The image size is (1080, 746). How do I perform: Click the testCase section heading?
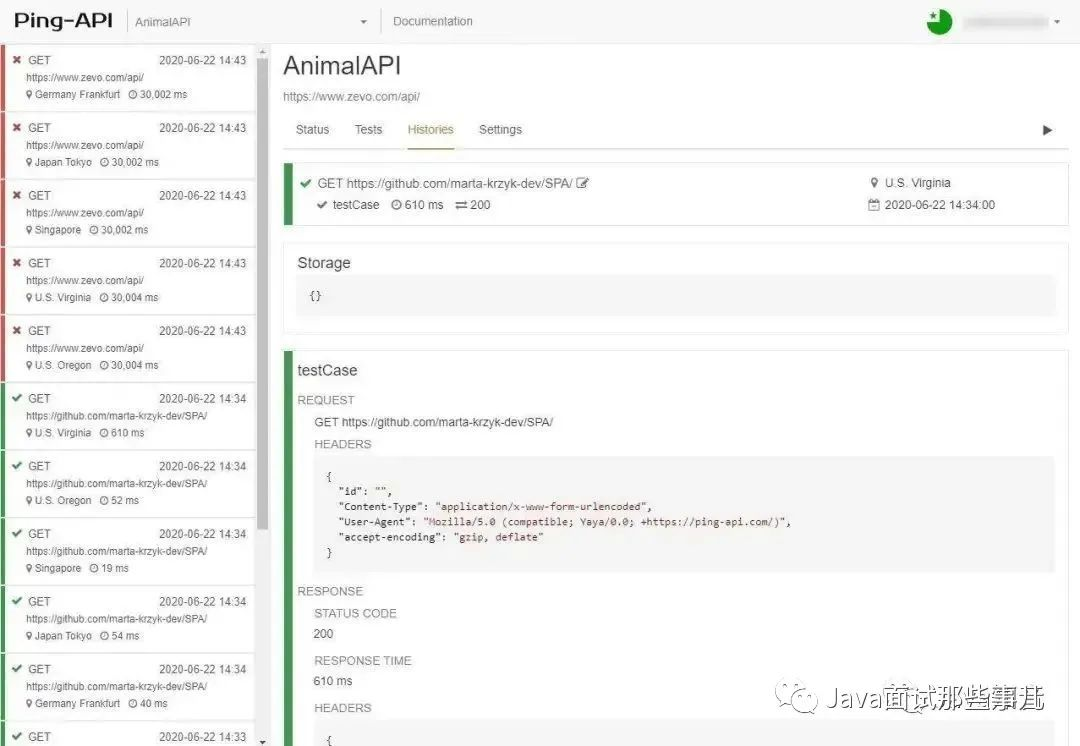[x=327, y=371]
